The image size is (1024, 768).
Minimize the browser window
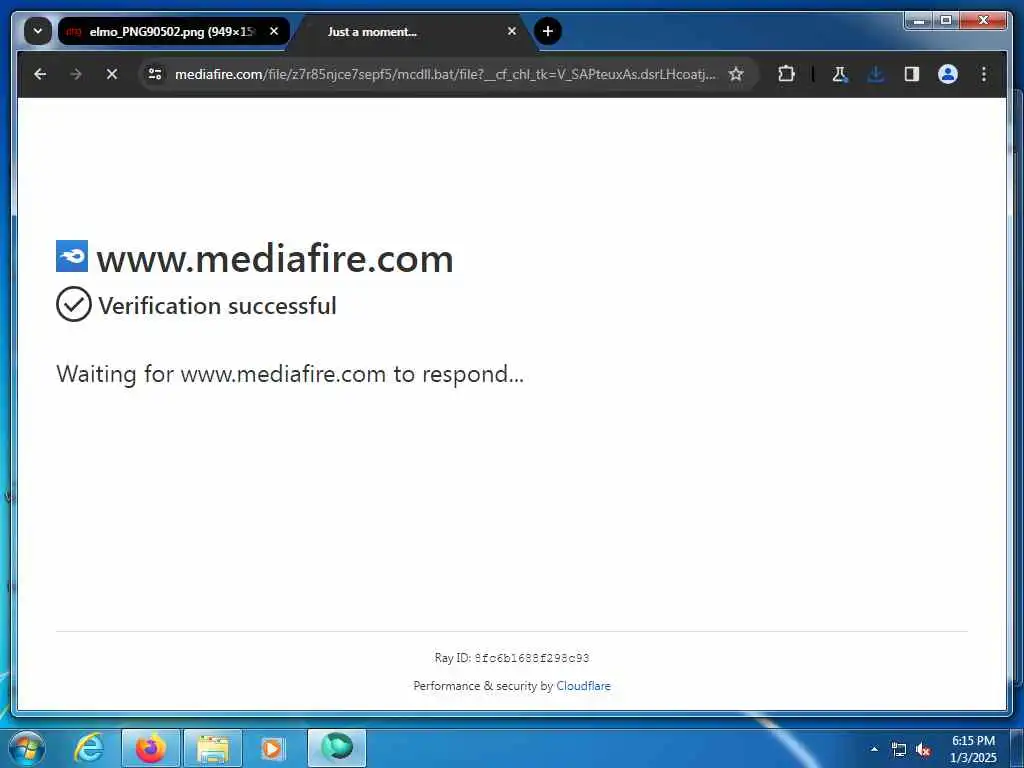918,21
